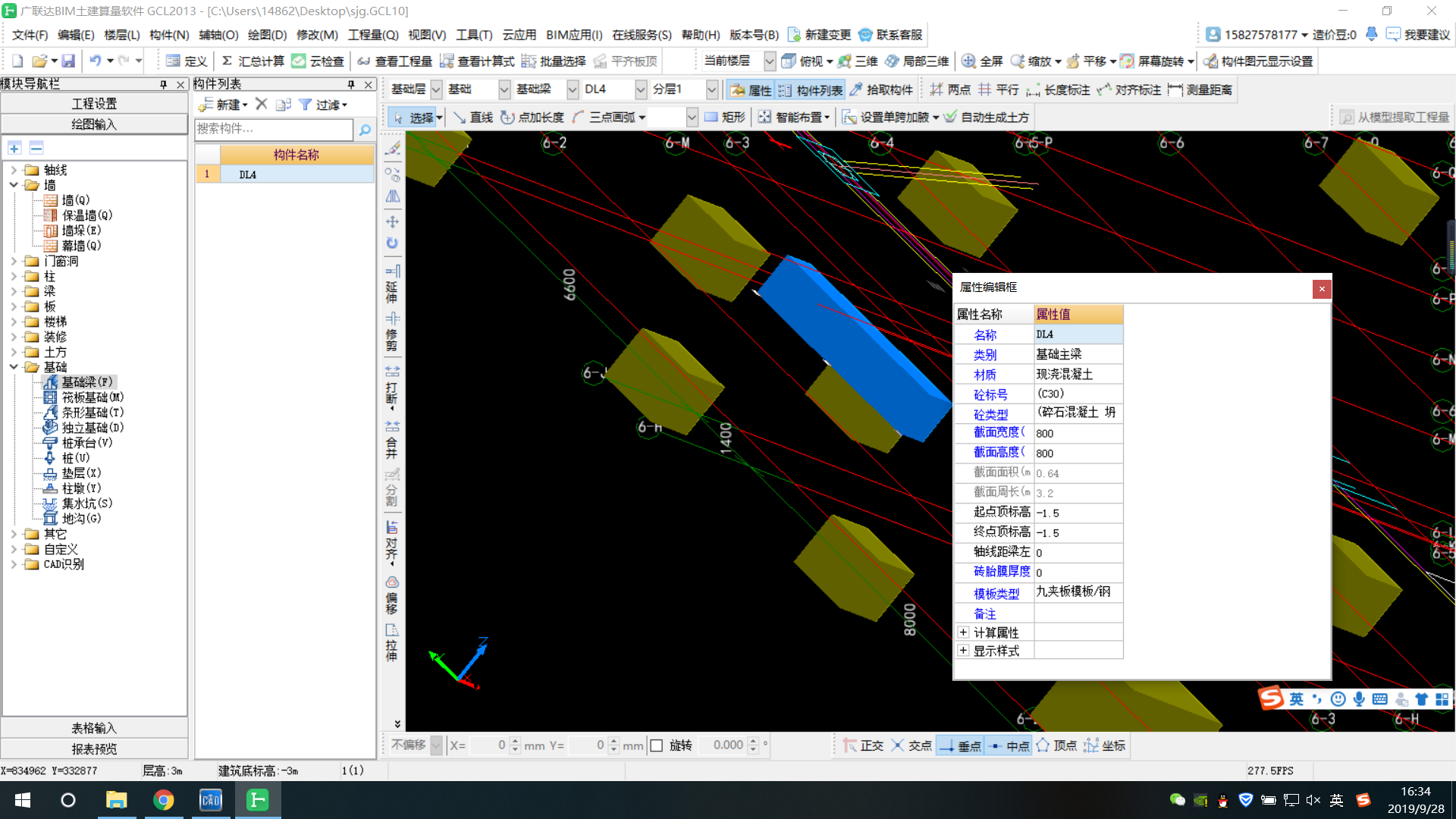Image resolution: width=1456 pixels, height=819 pixels.
Task: Select the 直线 line drawing tool
Action: pyautogui.click(x=472, y=117)
